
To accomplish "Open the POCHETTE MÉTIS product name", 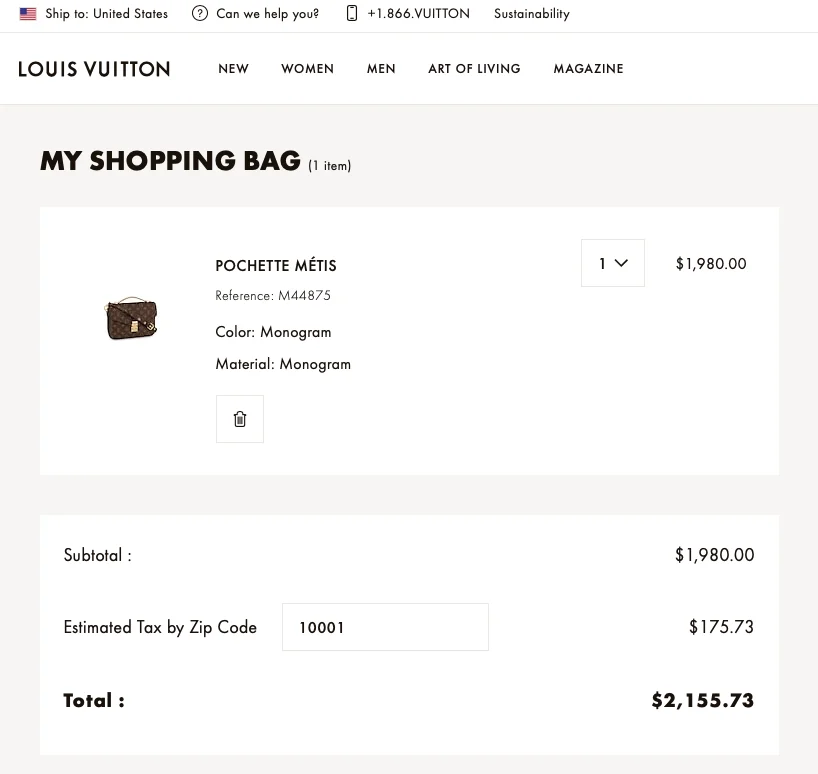I will click(275, 266).
